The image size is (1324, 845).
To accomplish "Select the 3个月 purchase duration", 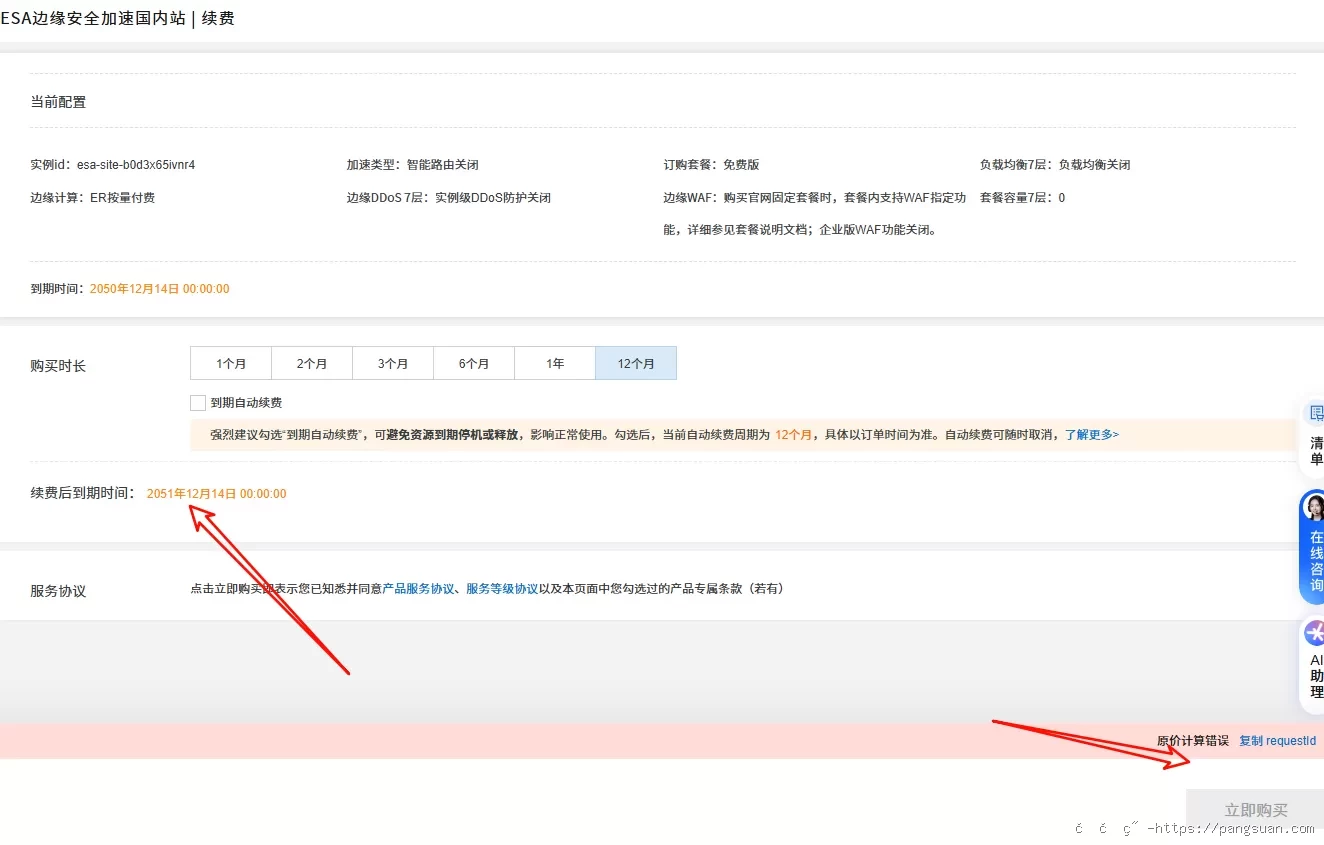I will [392, 363].
